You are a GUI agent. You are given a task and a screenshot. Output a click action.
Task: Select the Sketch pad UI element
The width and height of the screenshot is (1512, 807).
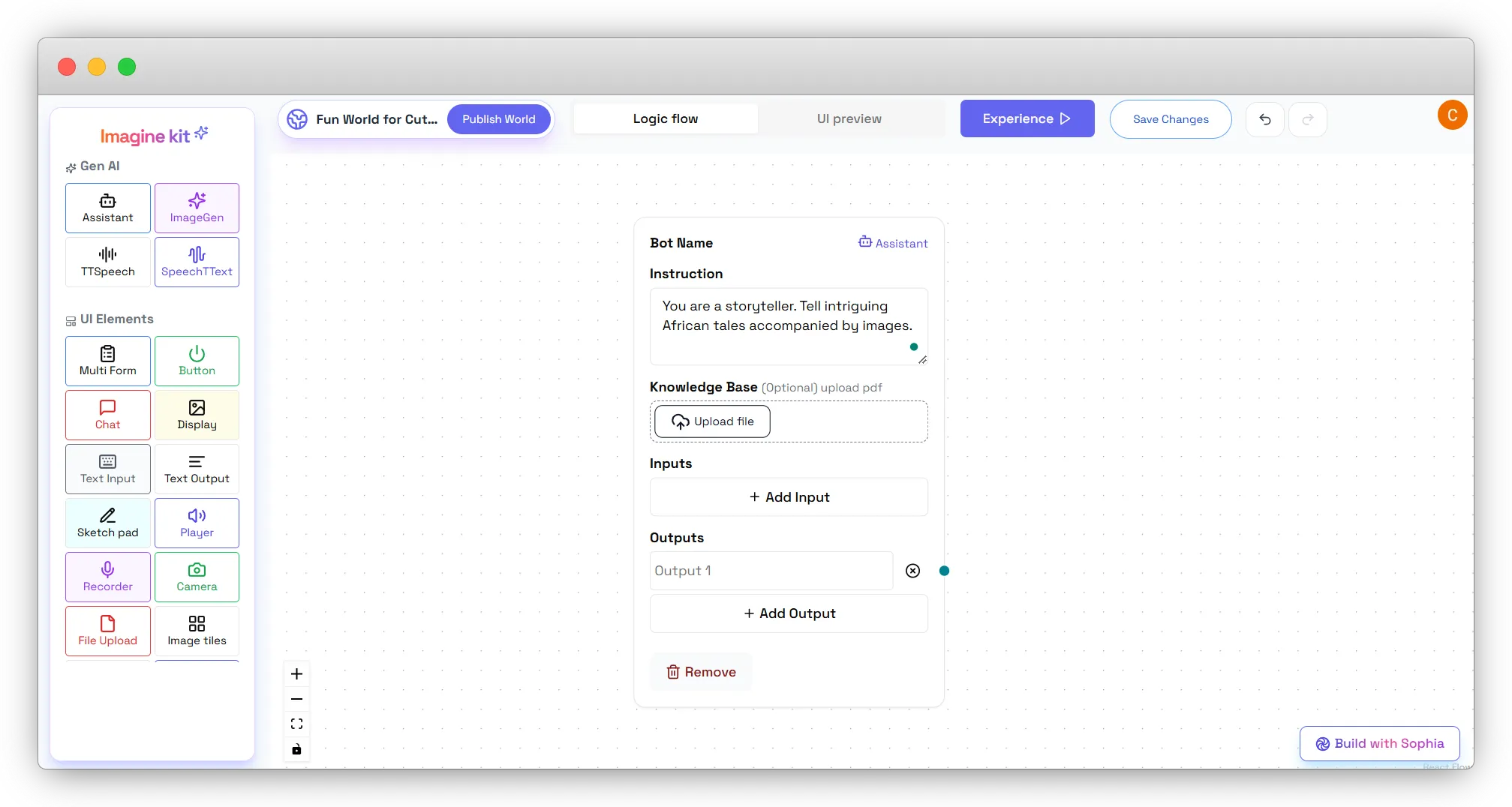click(107, 523)
